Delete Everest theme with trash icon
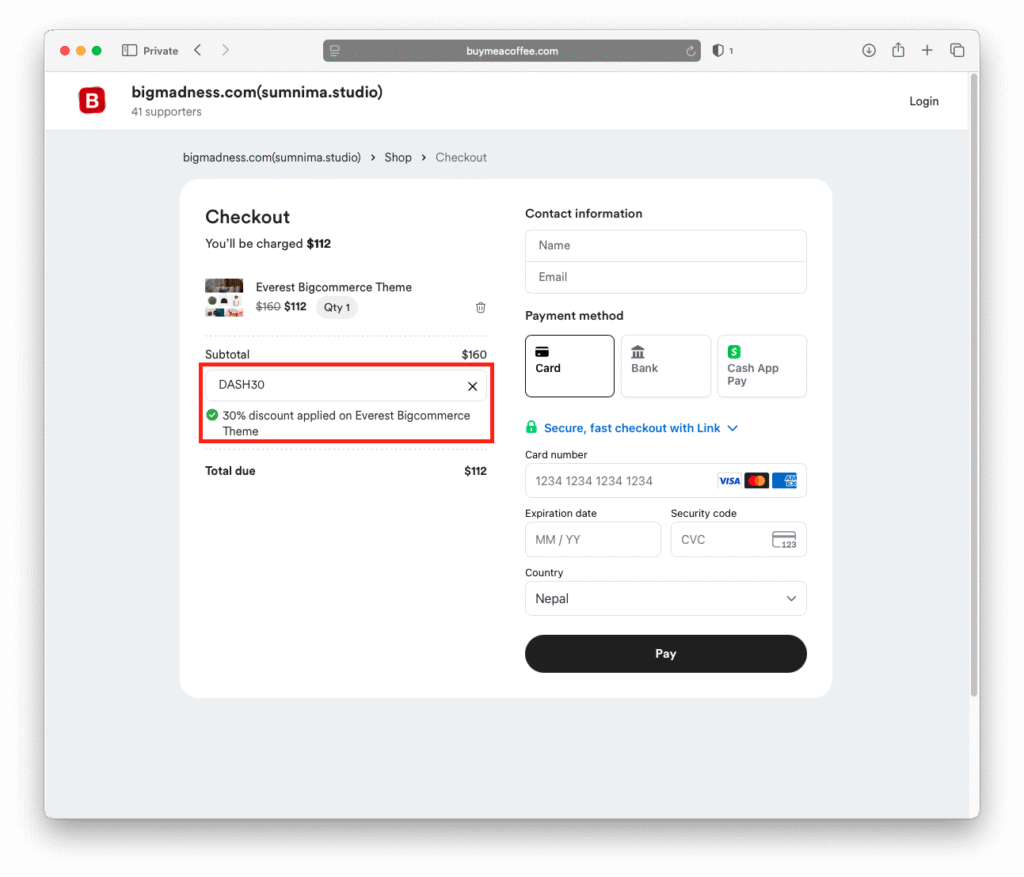 click(480, 308)
